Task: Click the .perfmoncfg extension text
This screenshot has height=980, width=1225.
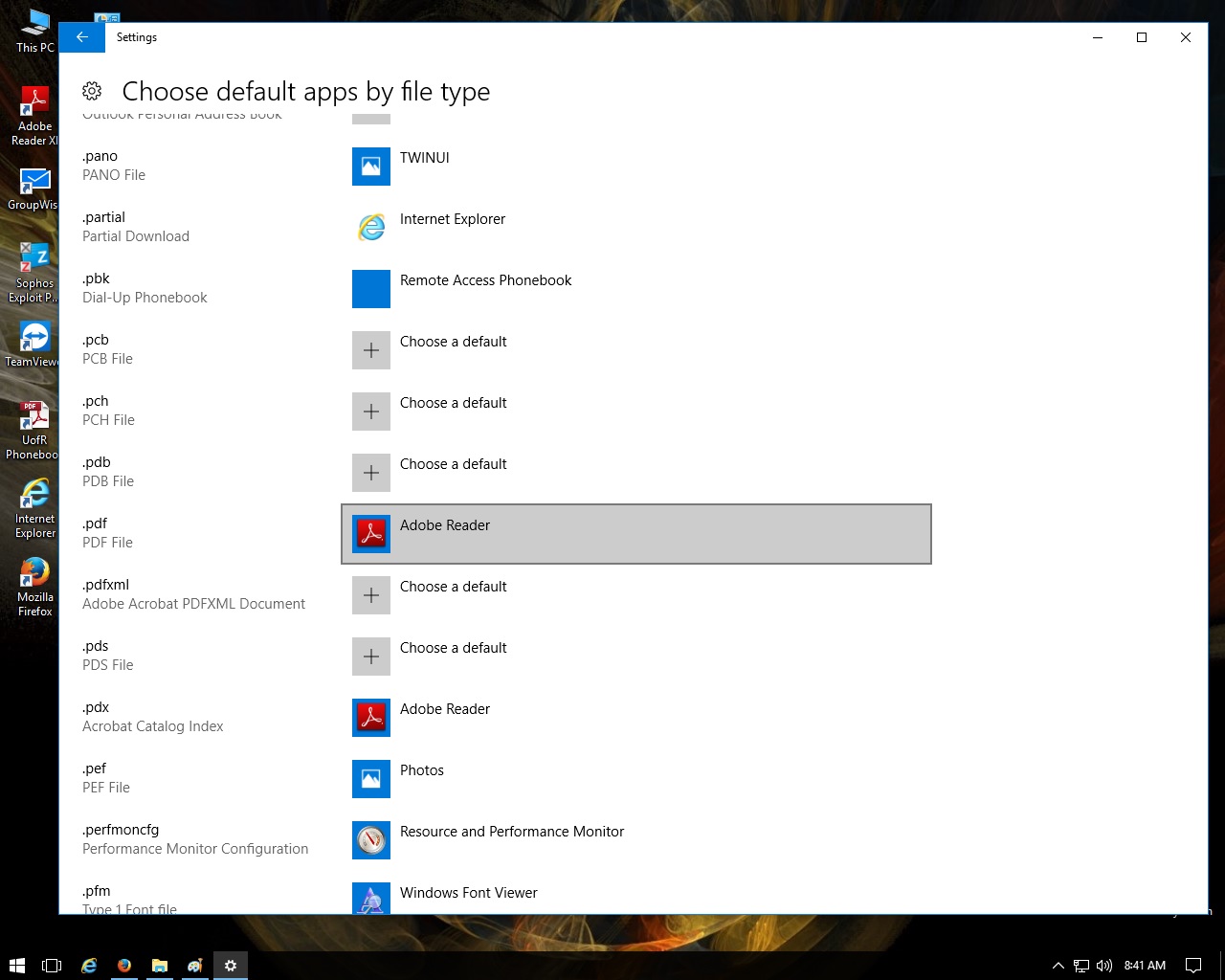Action: pos(121,830)
